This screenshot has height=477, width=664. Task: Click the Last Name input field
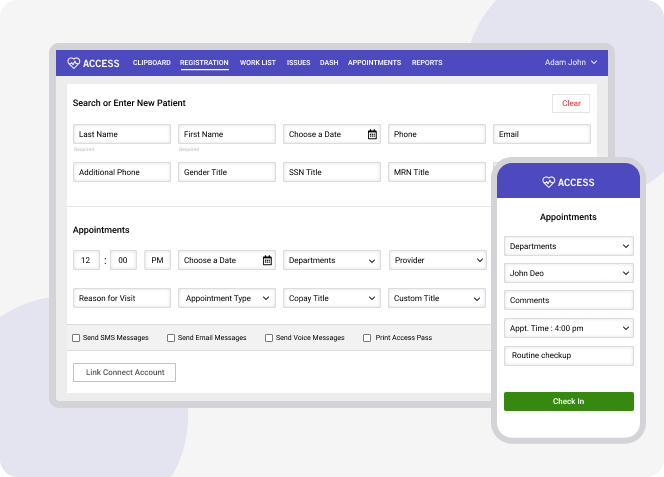(x=121, y=134)
